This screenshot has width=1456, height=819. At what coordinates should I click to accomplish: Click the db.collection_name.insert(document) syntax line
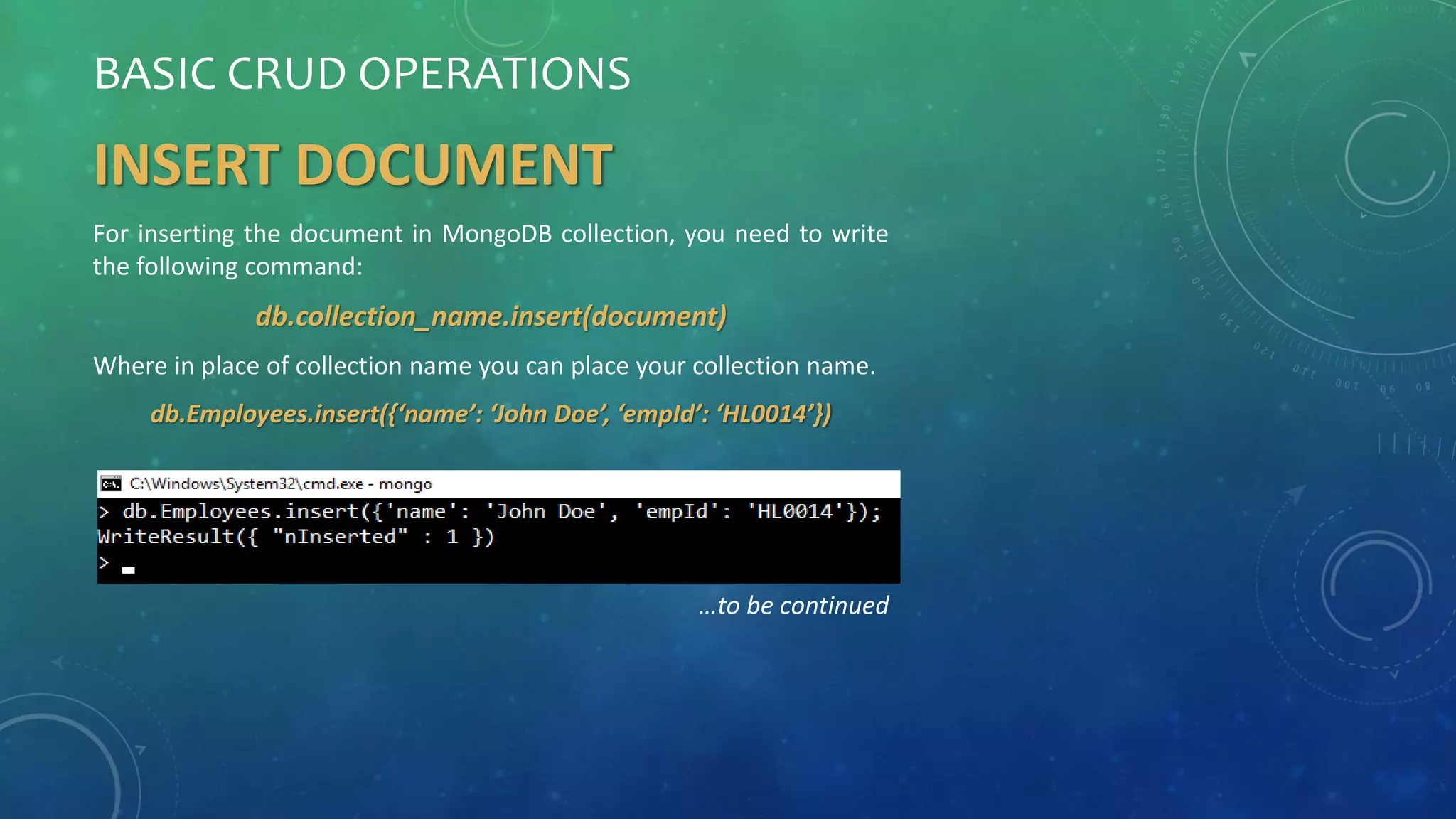[x=491, y=316]
